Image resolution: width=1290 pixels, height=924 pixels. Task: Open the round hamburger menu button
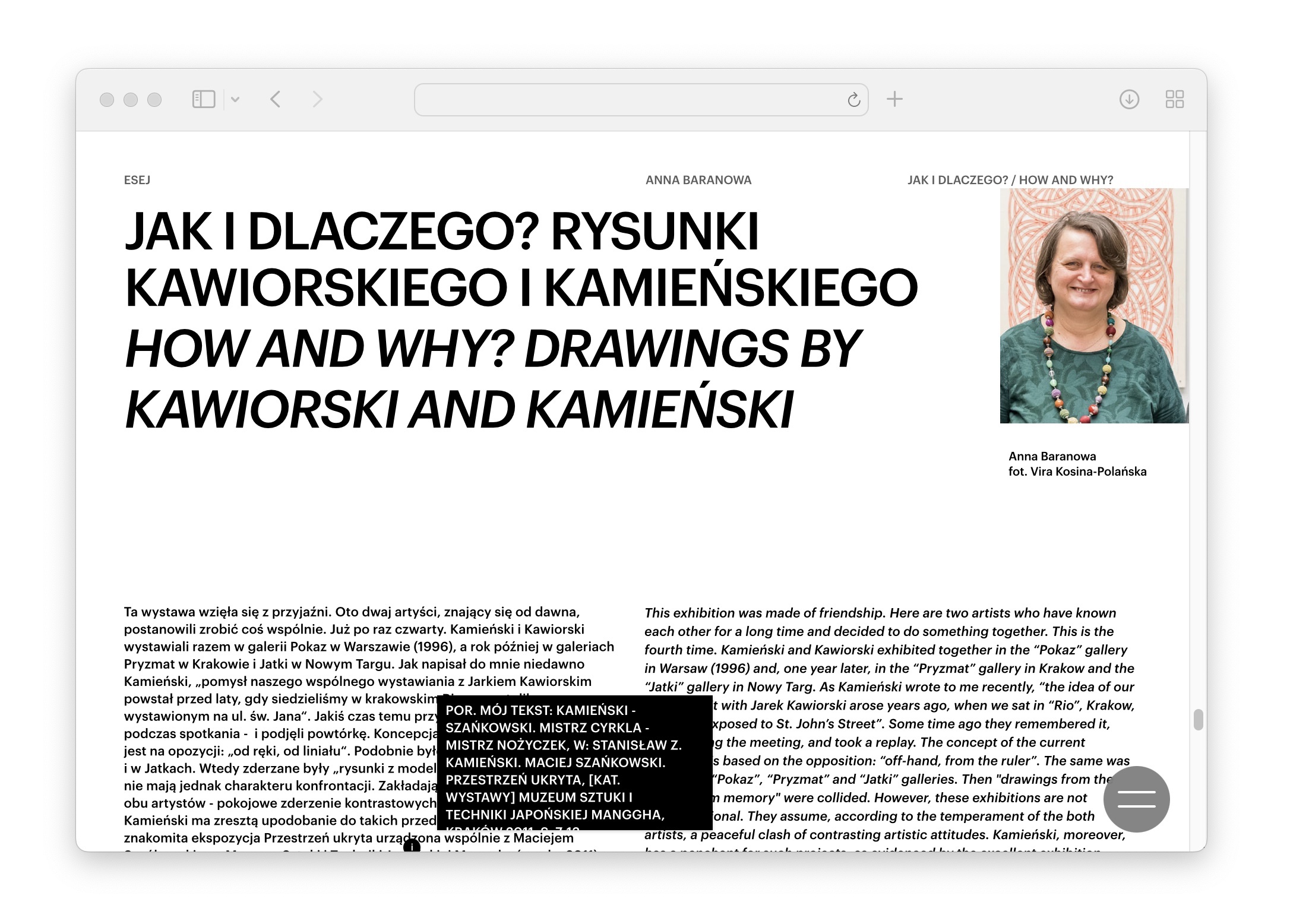coord(1136,799)
